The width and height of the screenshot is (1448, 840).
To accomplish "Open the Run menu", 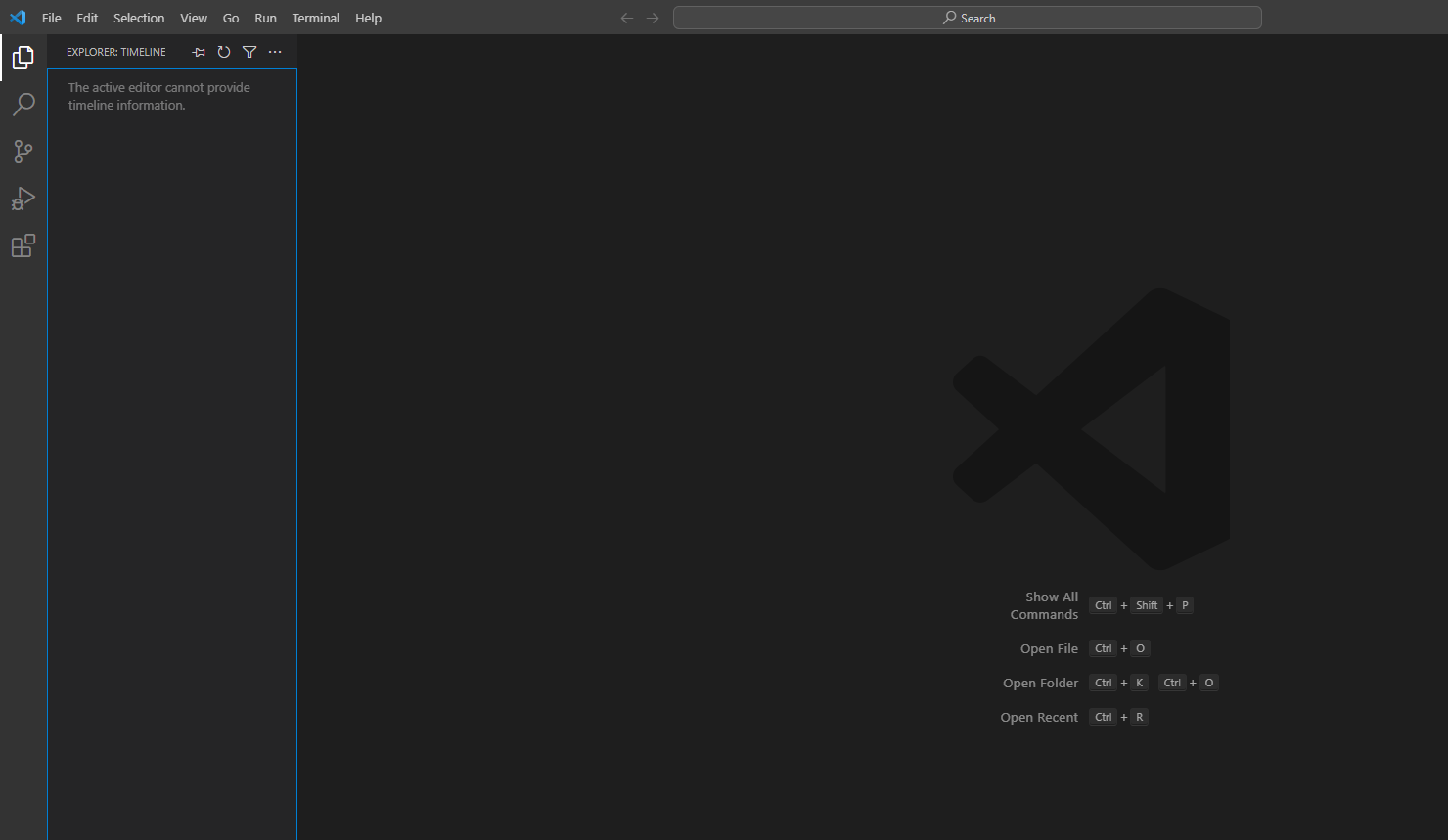I will coord(265,18).
